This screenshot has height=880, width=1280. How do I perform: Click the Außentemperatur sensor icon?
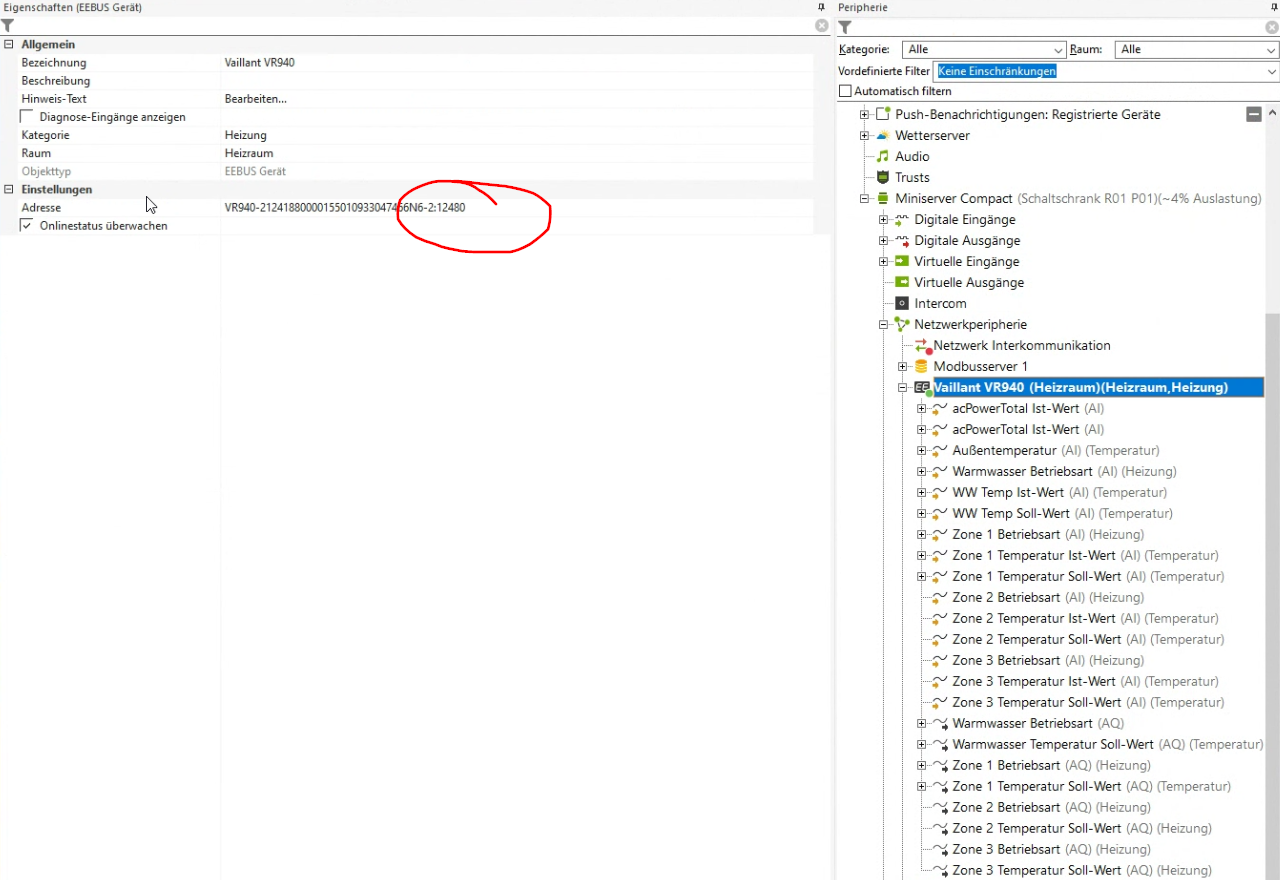pyautogui.click(x=939, y=451)
